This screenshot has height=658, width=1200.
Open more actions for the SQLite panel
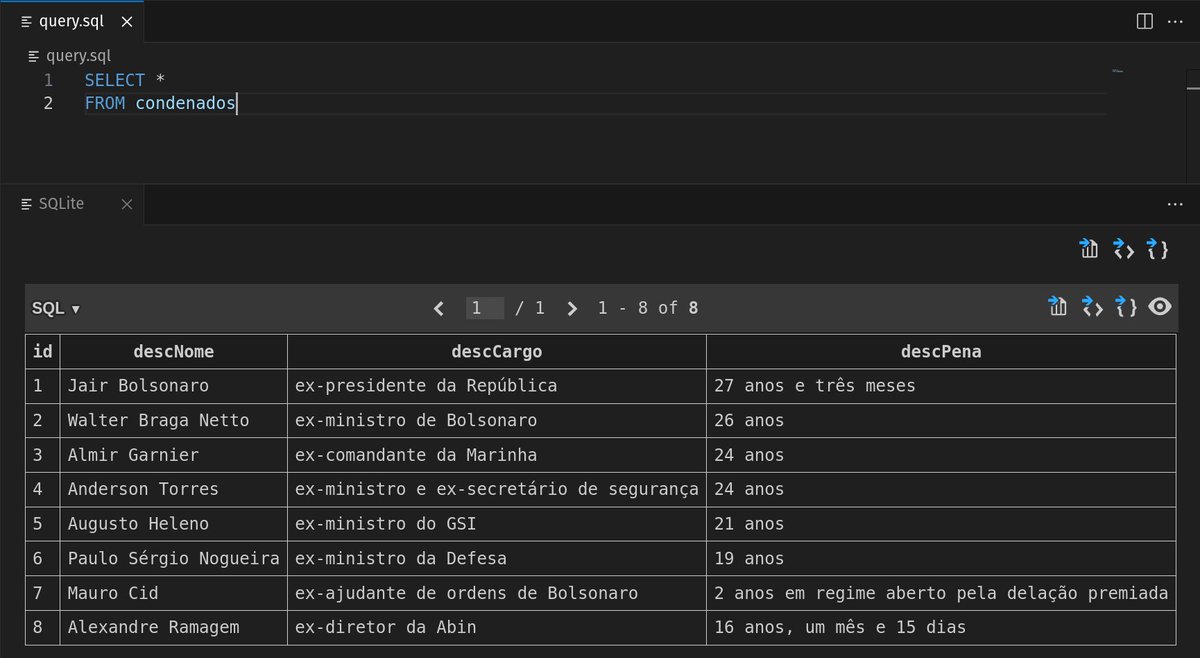[1177, 203]
